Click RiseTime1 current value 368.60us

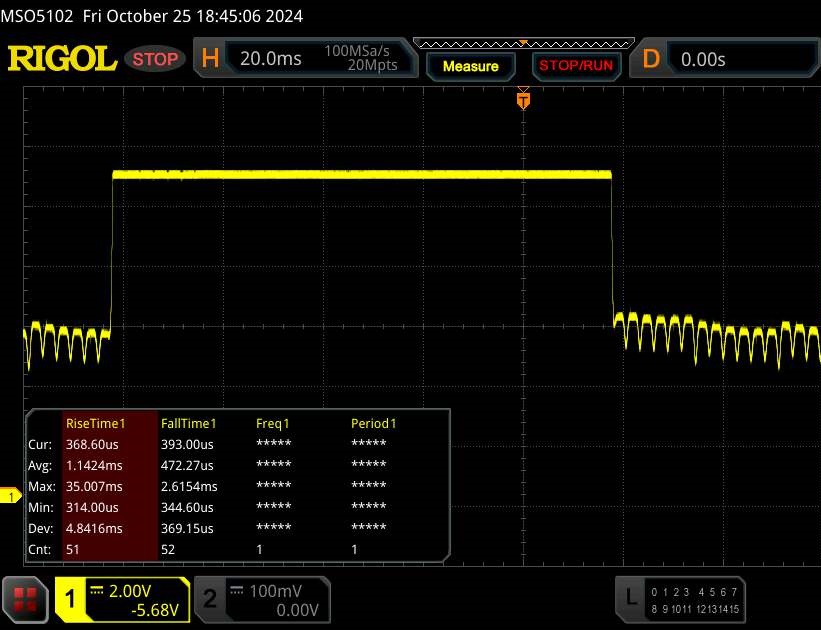(92, 445)
